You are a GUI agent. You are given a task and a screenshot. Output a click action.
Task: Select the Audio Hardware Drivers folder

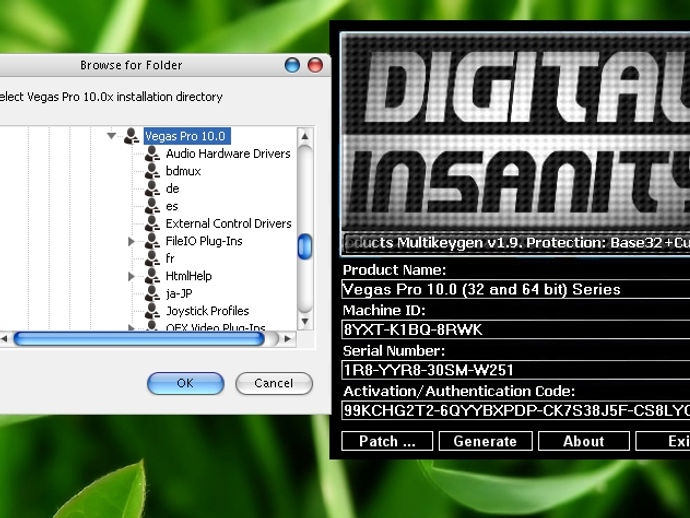click(x=228, y=154)
